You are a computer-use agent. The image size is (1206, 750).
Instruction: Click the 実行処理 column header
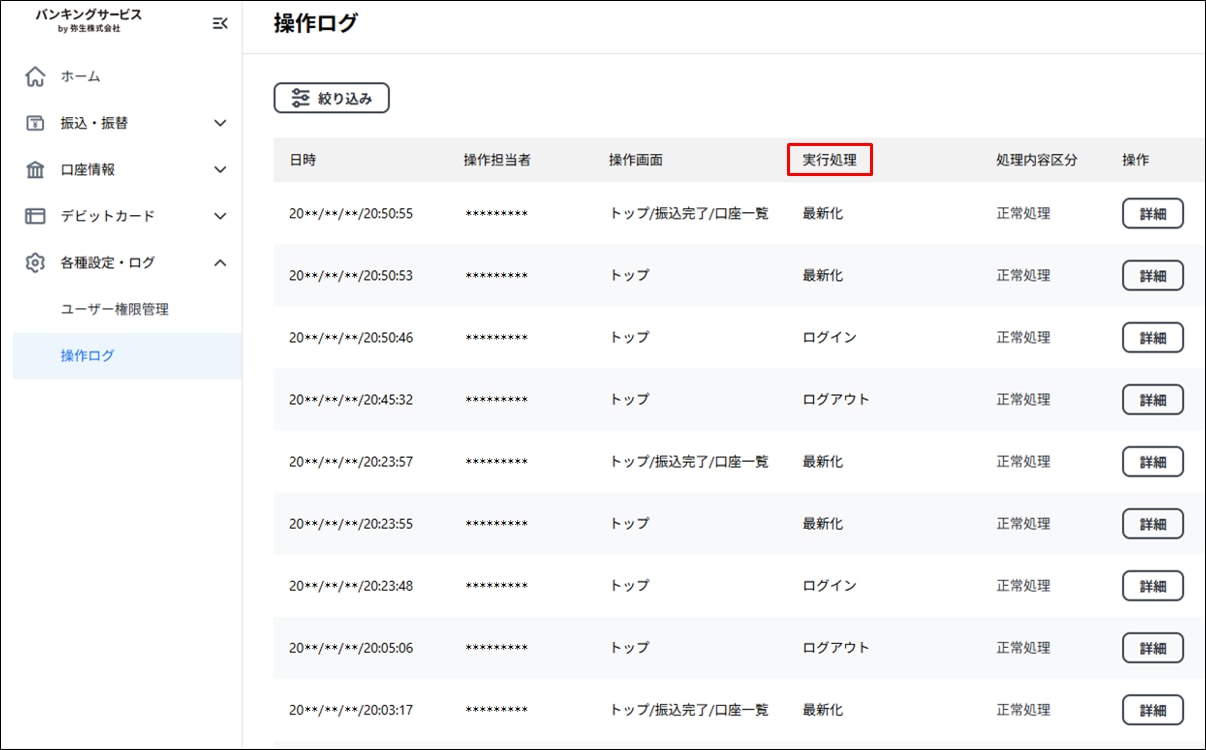[x=829, y=160]
